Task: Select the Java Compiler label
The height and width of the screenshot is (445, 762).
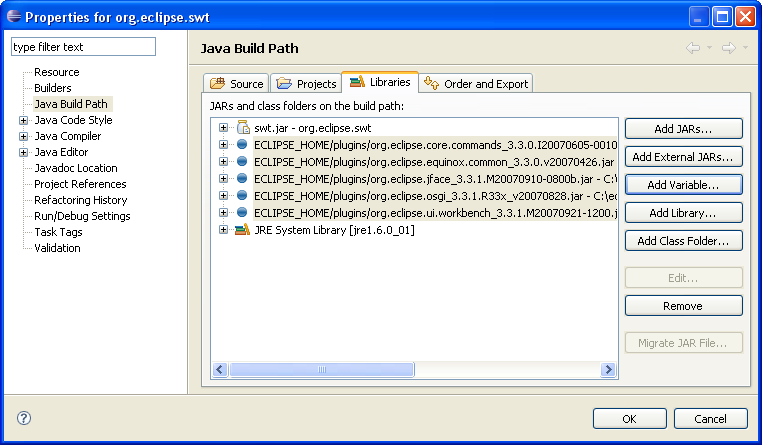Action: (68, 136)
